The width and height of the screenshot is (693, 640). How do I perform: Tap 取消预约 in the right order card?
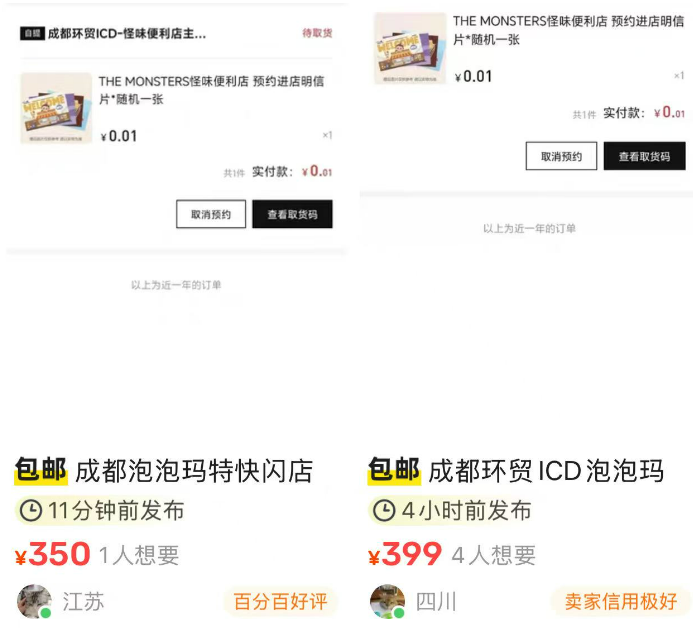click(561, 156)
